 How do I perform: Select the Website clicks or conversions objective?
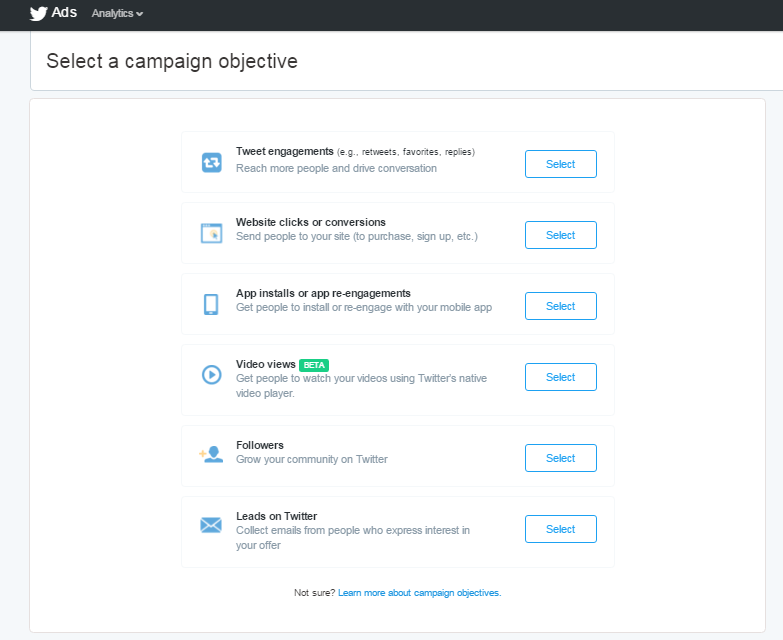point(561,235)
